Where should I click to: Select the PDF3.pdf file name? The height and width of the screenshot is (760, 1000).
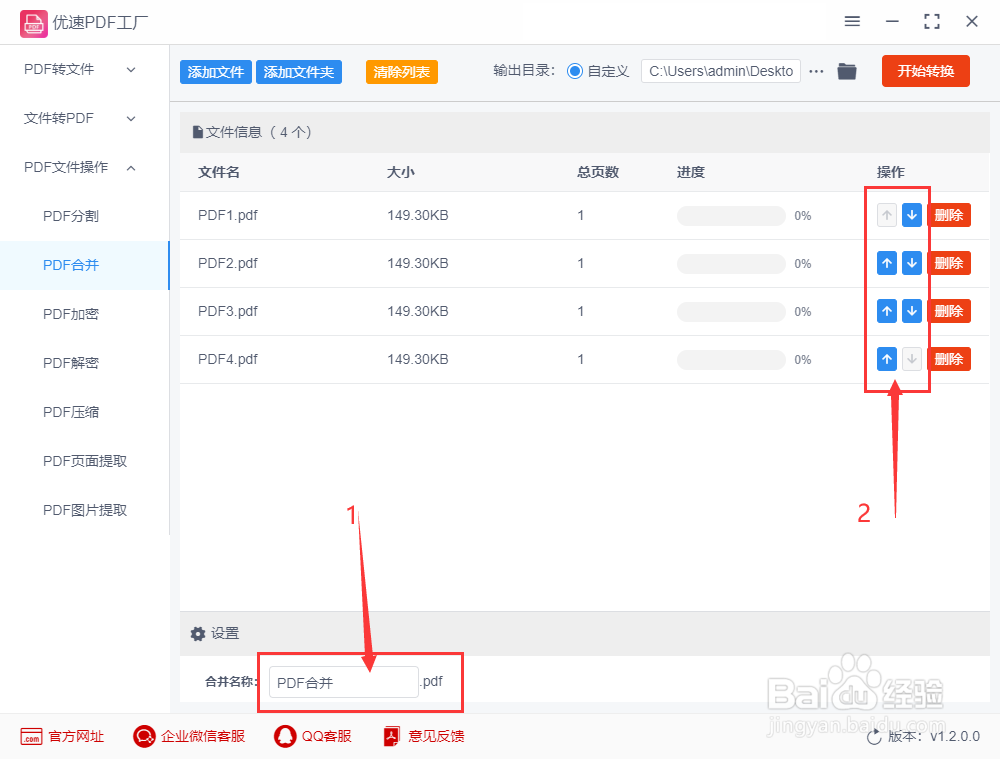click(x=228, y=311)
